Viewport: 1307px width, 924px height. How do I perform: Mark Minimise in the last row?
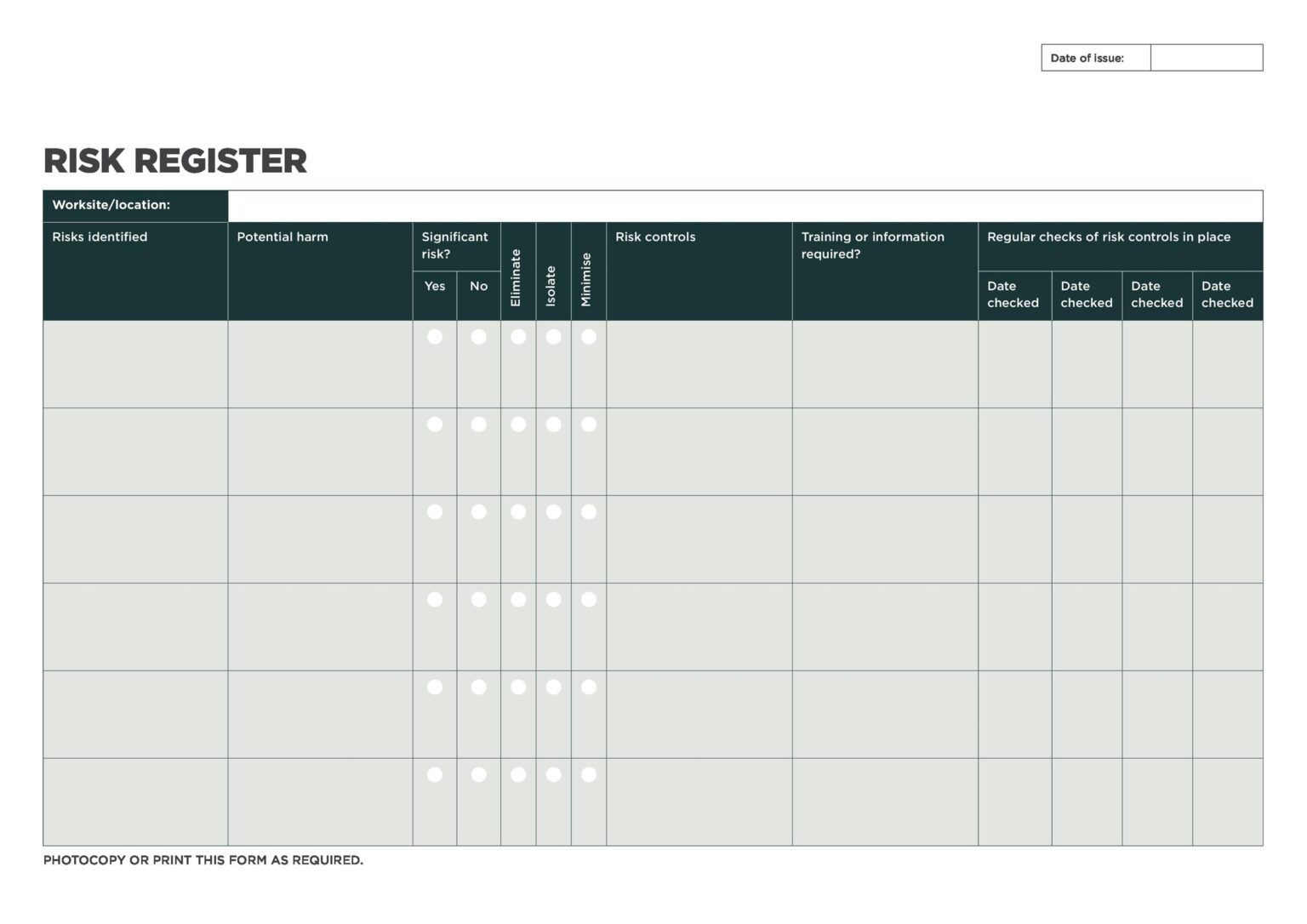(x=587, y=774)
